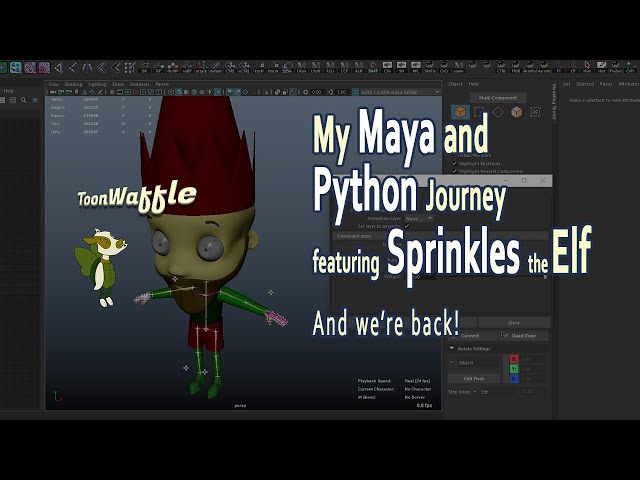The width and height of the screenshot is (640, 480).
Task: Open the Animation Layer dropdown
Action: click(x=419, y=219)
